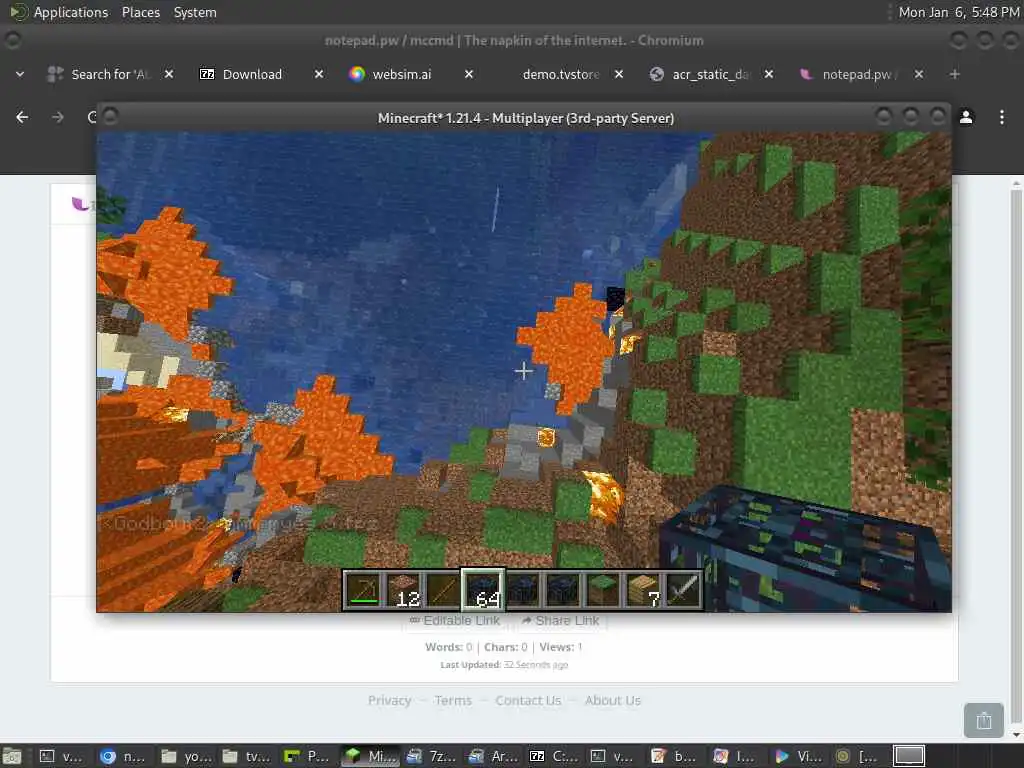Select the highlighted hotbar slot holding 64 blocks
This screenshot has height=768, width=1024.
tap(483, 589)
